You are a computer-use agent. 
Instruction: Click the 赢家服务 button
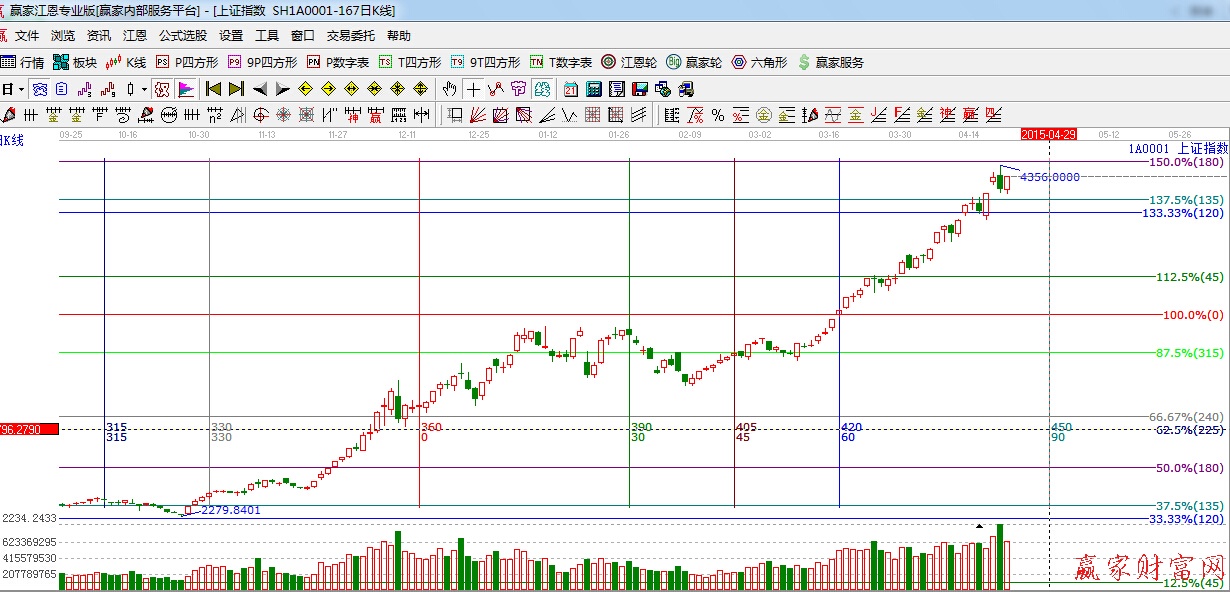[830, 62]
